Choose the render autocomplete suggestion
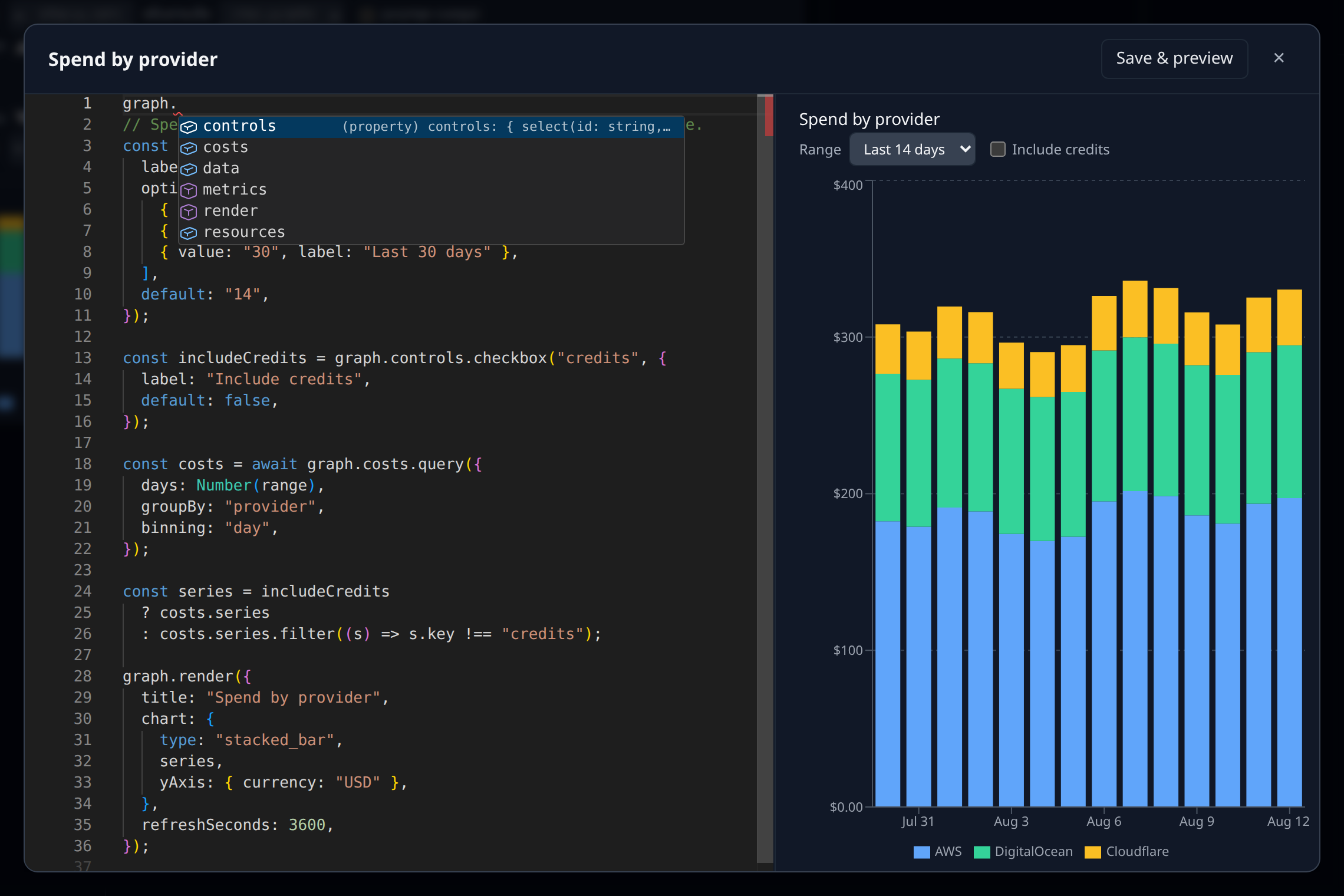1344x896 pixels. 431,211
